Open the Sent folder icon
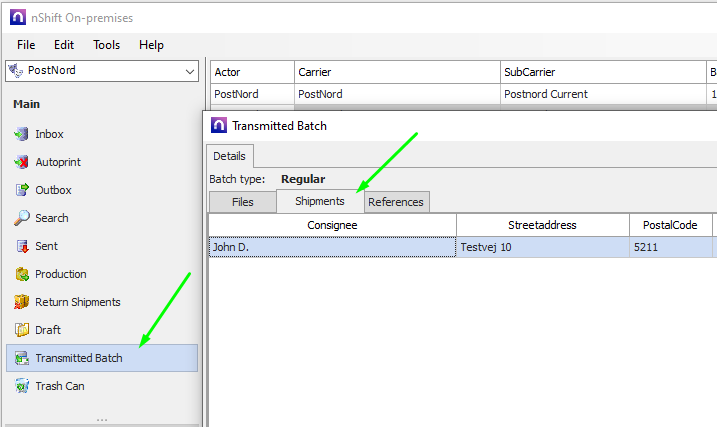The image size is (717, 427). click(22, 246)
